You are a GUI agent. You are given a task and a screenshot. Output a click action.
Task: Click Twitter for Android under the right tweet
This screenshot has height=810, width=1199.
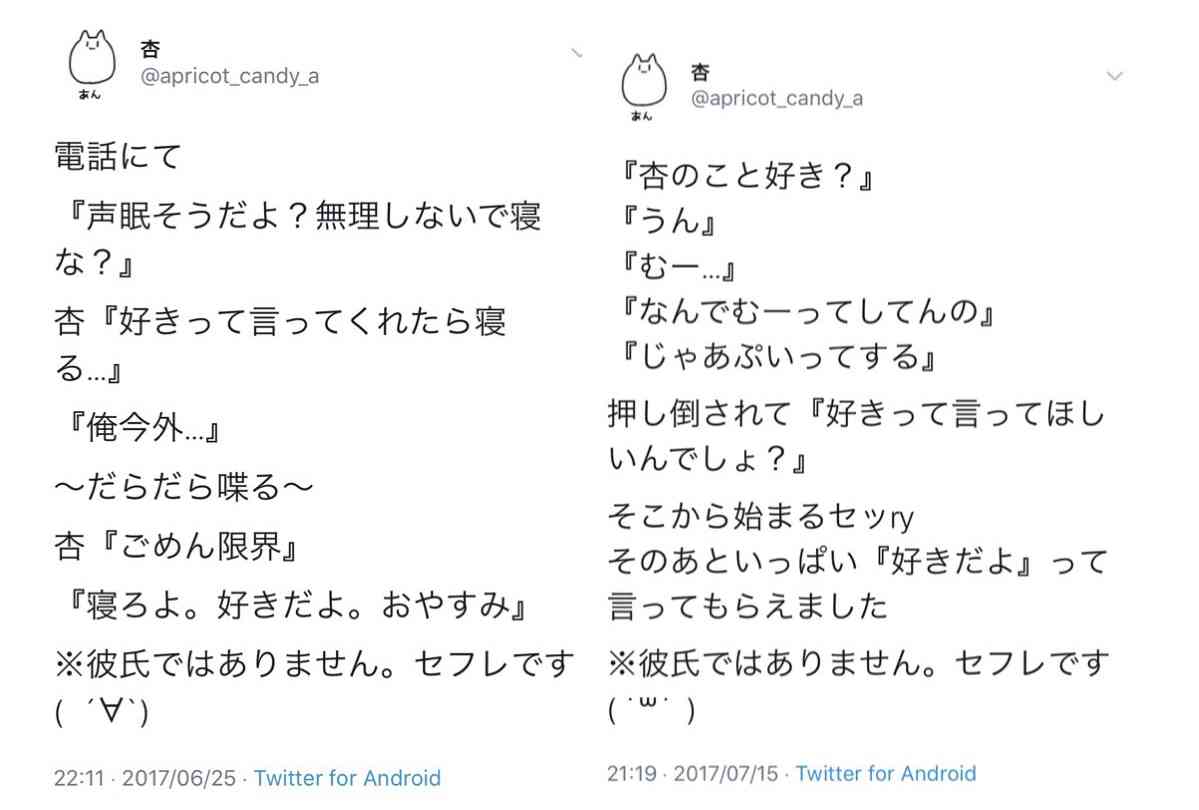coord(885,773)
